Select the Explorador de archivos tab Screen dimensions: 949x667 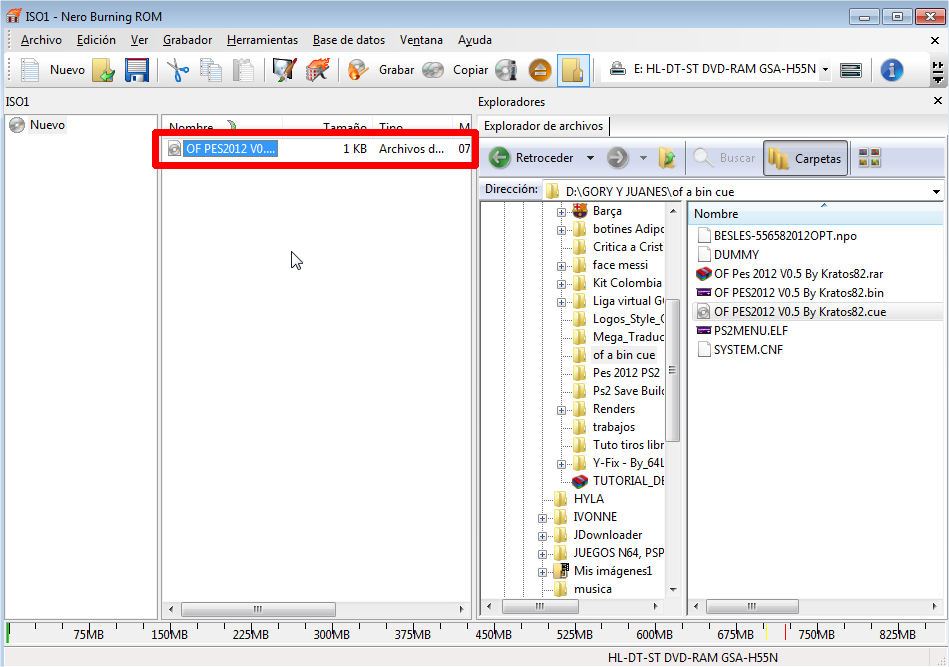coord(543,126)
